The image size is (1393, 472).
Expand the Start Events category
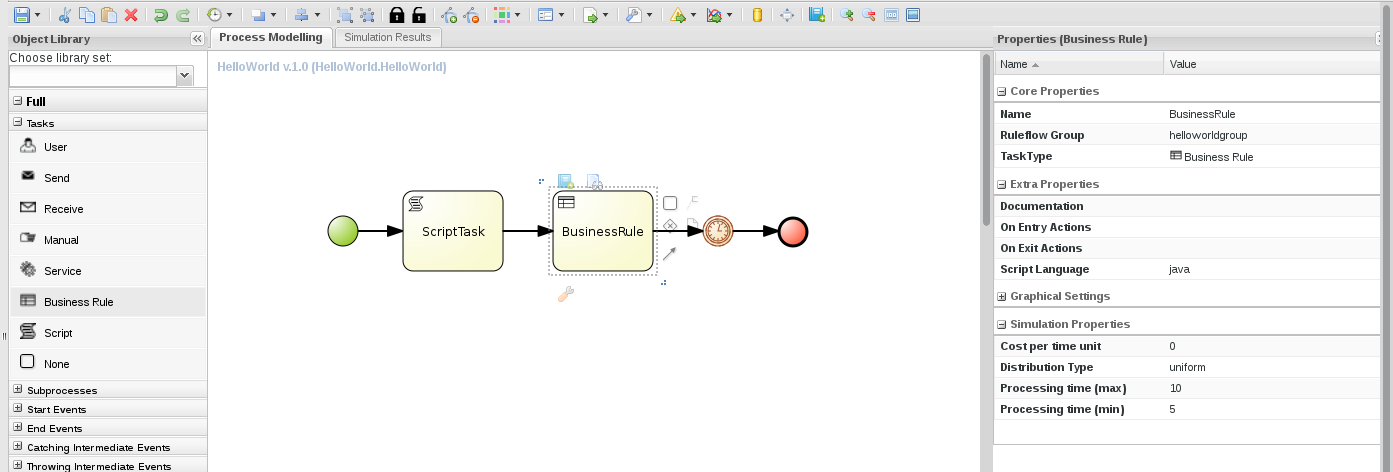click(x=17, y=409)
